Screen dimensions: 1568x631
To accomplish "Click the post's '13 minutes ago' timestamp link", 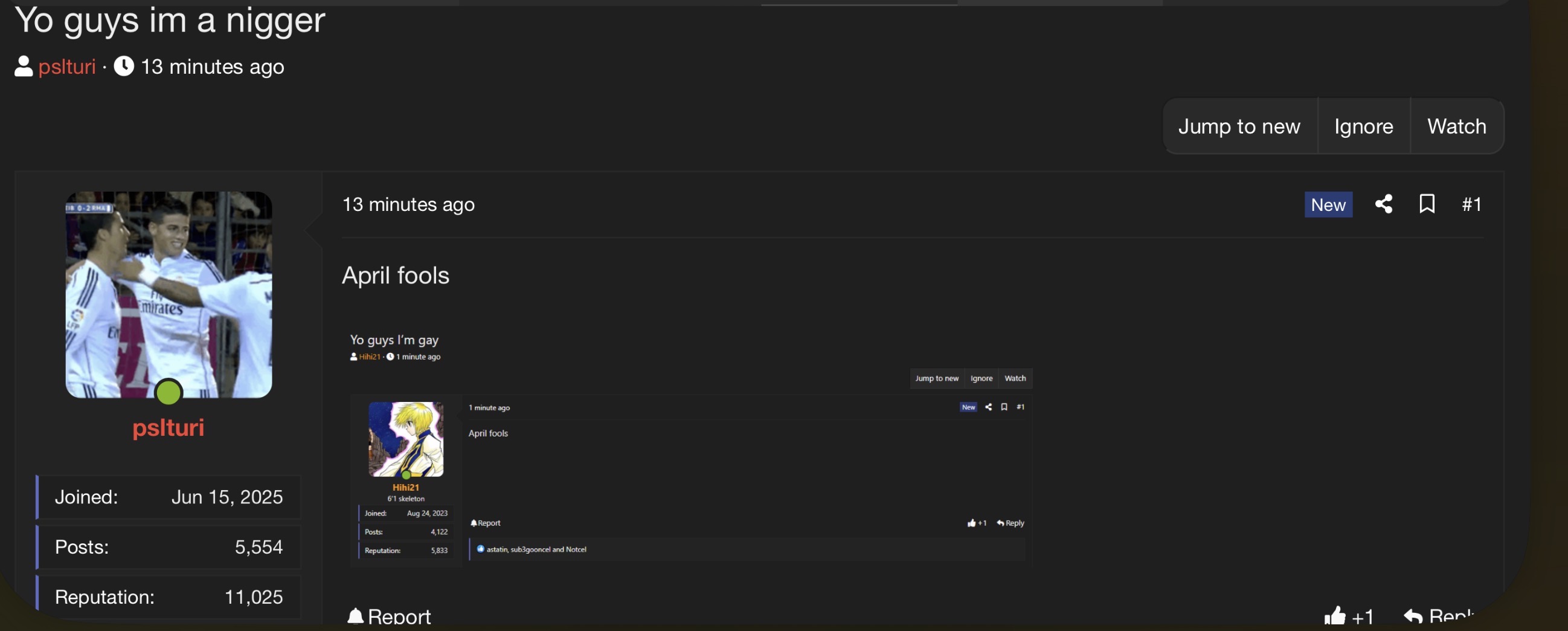I will point(408,205).
